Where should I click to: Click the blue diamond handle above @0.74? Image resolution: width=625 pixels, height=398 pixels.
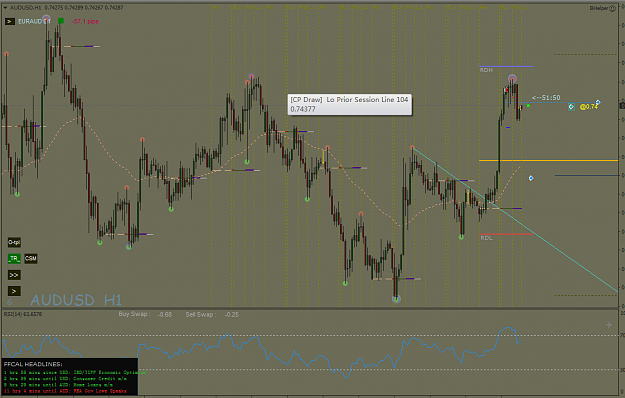[598, 102]
